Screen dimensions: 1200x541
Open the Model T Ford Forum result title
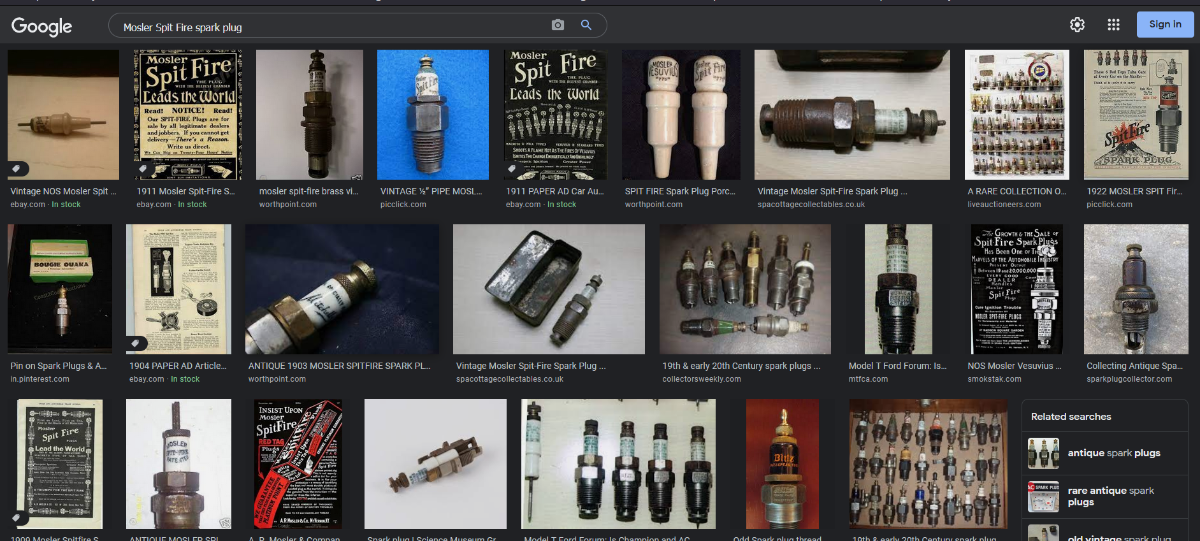tap(897, 367)
